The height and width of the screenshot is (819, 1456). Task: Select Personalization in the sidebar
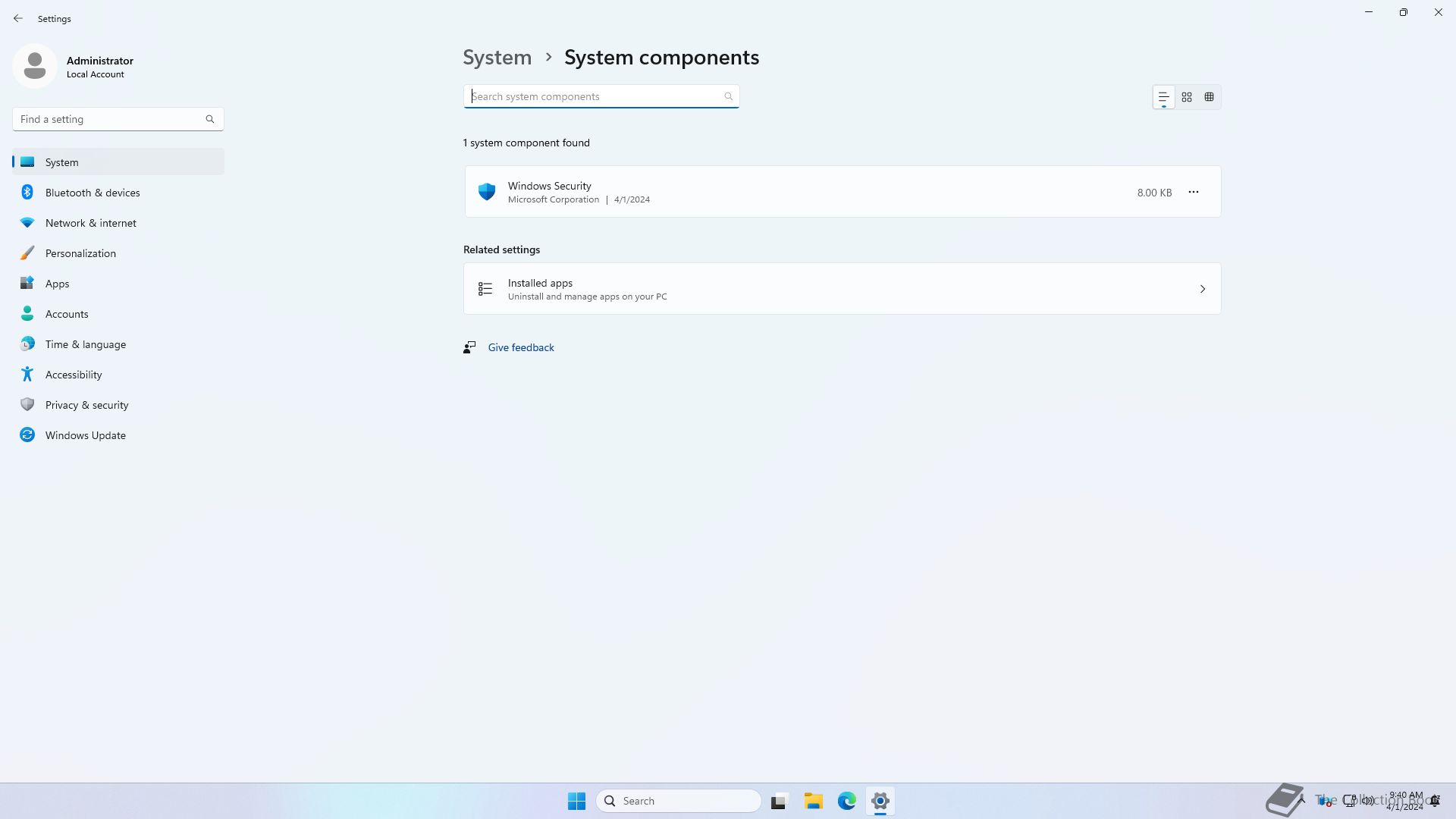point(80,253)
